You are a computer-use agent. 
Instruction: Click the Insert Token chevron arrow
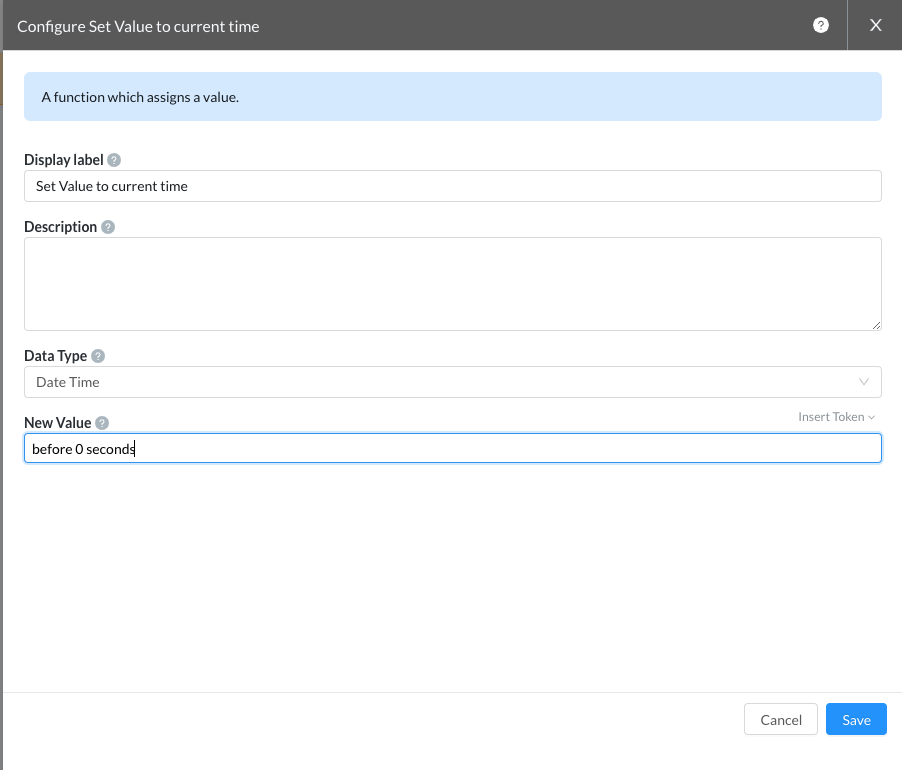[872, 417]
